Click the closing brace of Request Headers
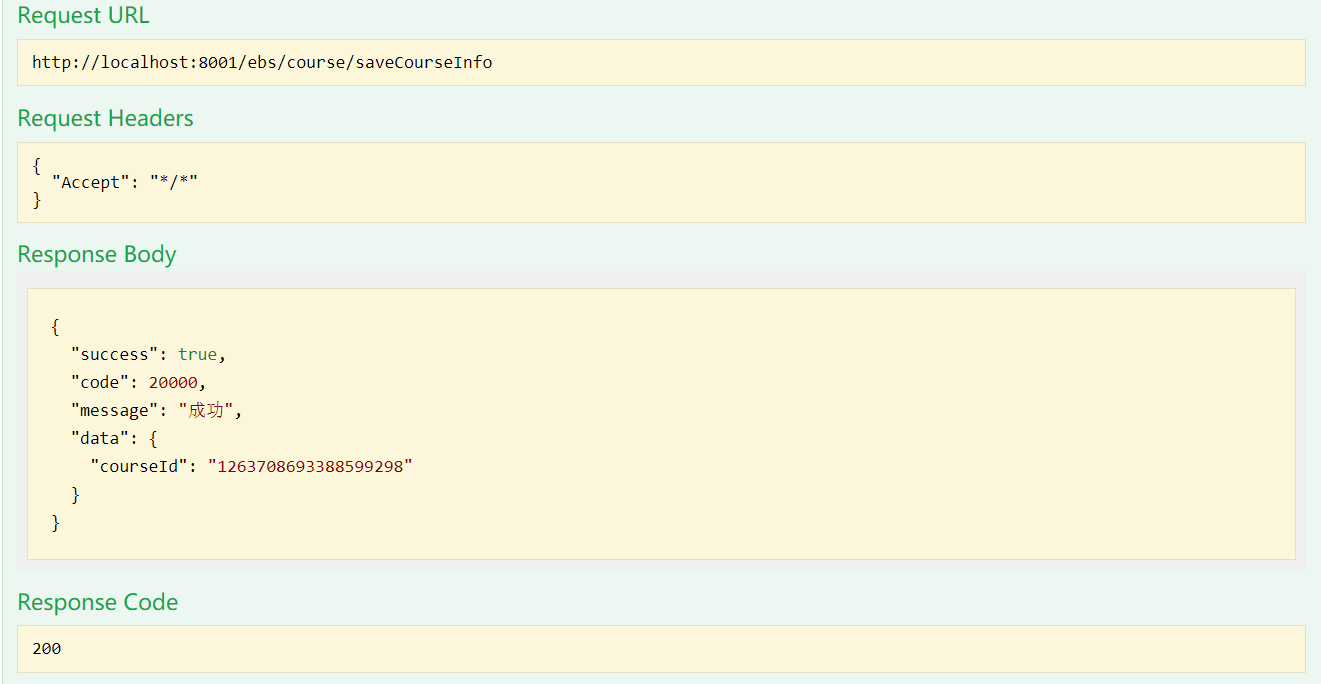 37,200
